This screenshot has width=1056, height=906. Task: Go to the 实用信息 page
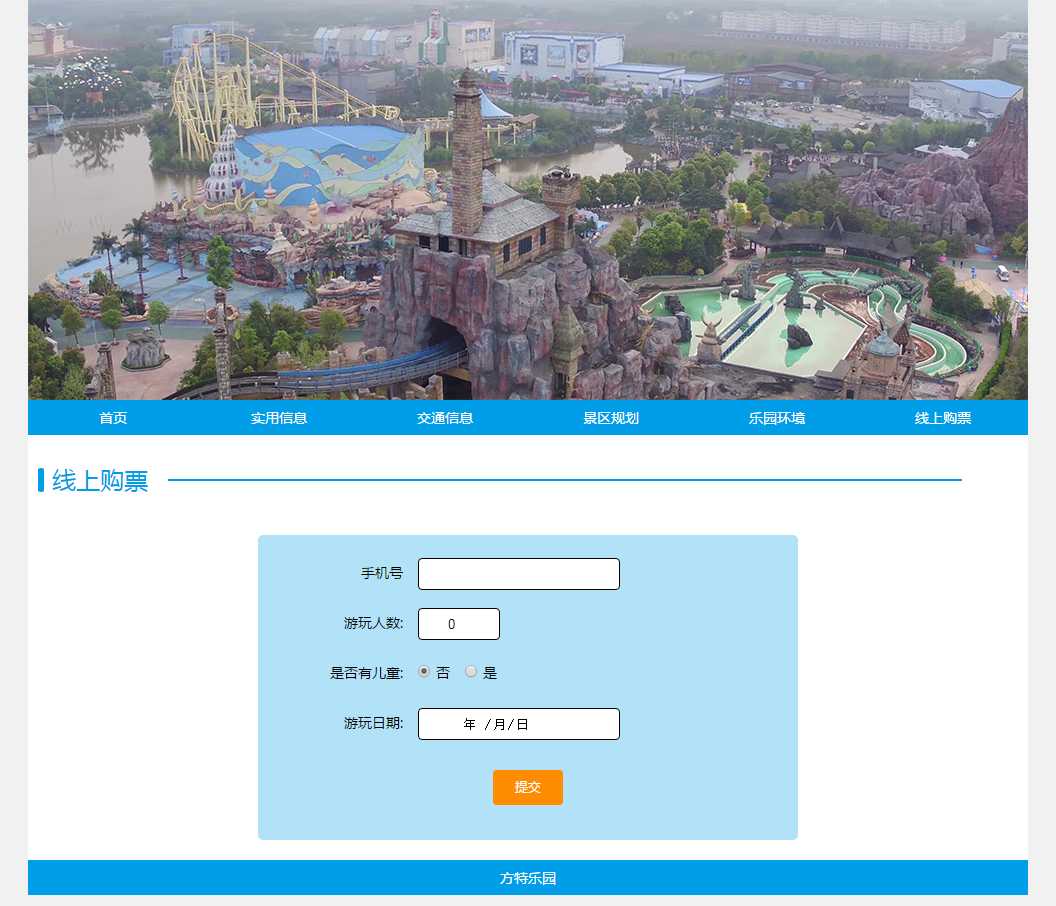[x=279, y=418]
